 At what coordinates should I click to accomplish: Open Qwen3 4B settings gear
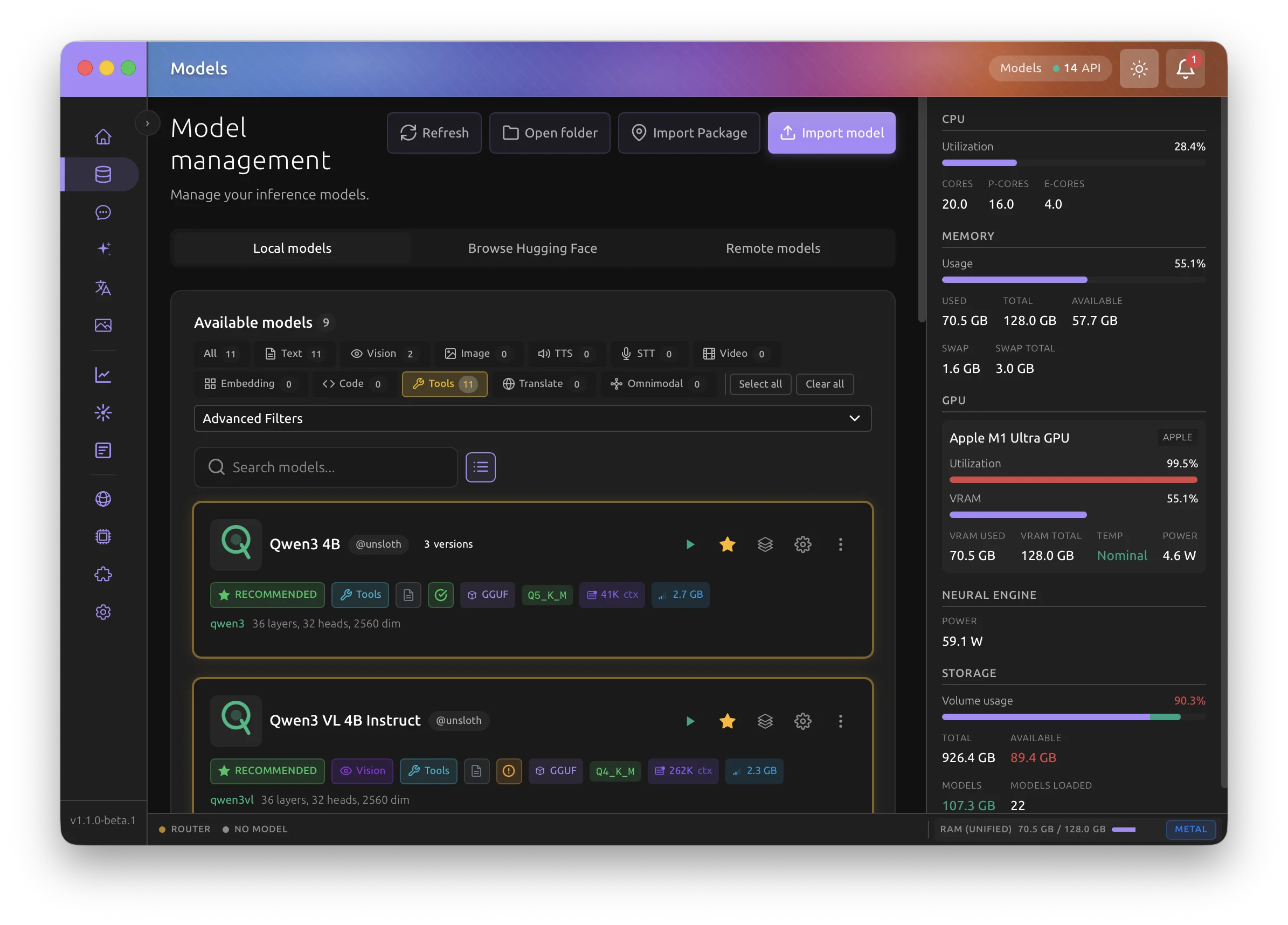tap(802, 544)
